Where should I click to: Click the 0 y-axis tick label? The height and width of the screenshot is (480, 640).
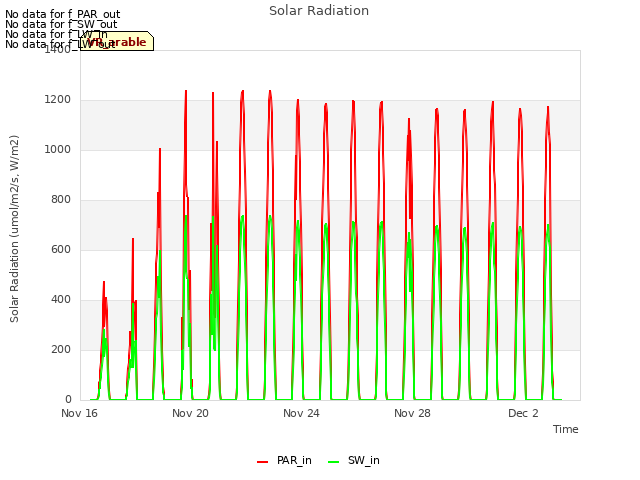coord(68,400)
